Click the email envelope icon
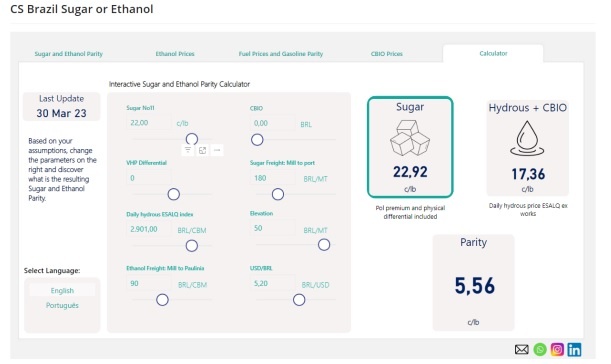This screenshot has height=364, width=611. coord(521,349)
